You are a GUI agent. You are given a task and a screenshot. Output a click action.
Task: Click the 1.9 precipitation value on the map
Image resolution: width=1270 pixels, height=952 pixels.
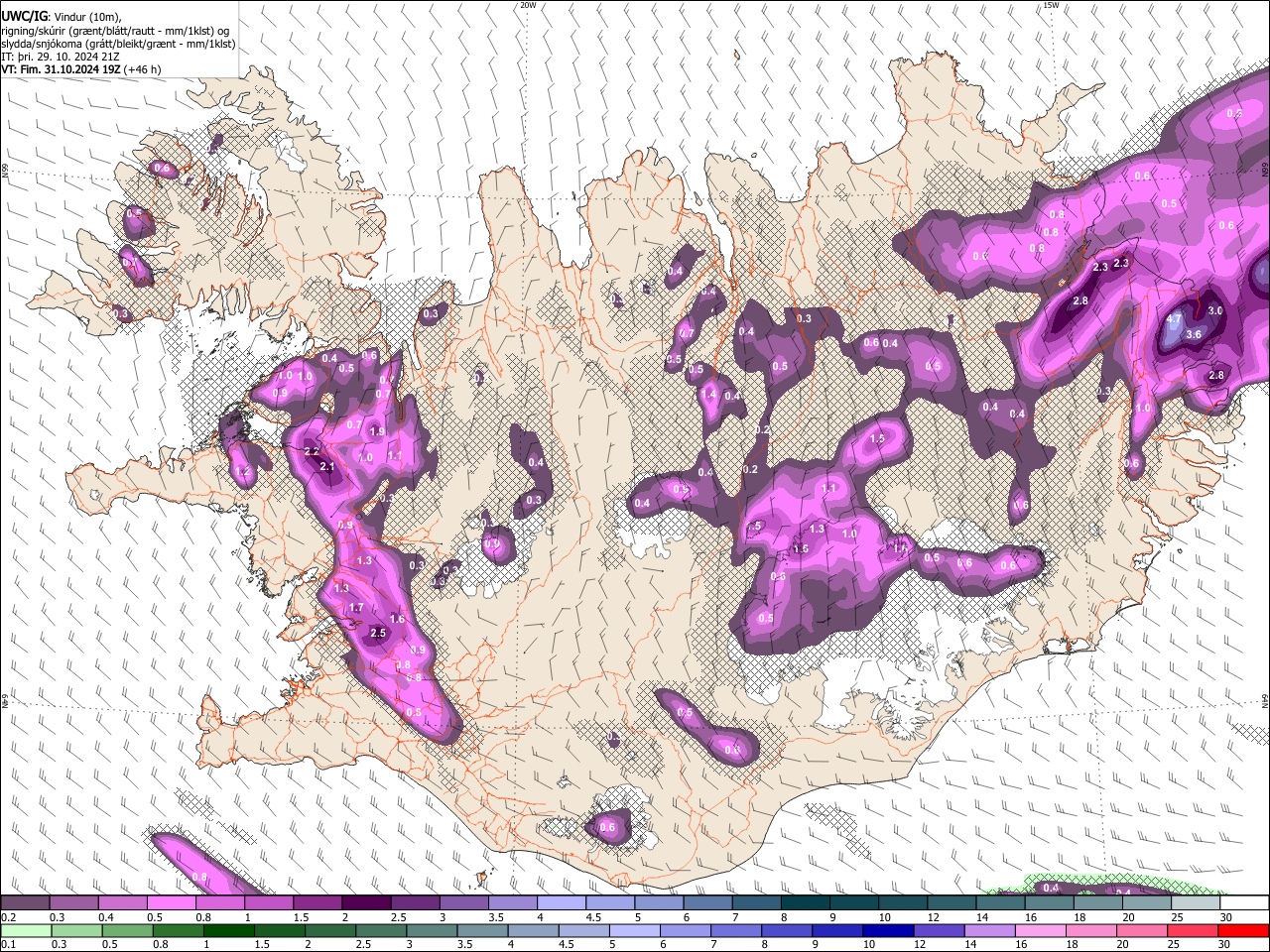[x=377, y=431]
